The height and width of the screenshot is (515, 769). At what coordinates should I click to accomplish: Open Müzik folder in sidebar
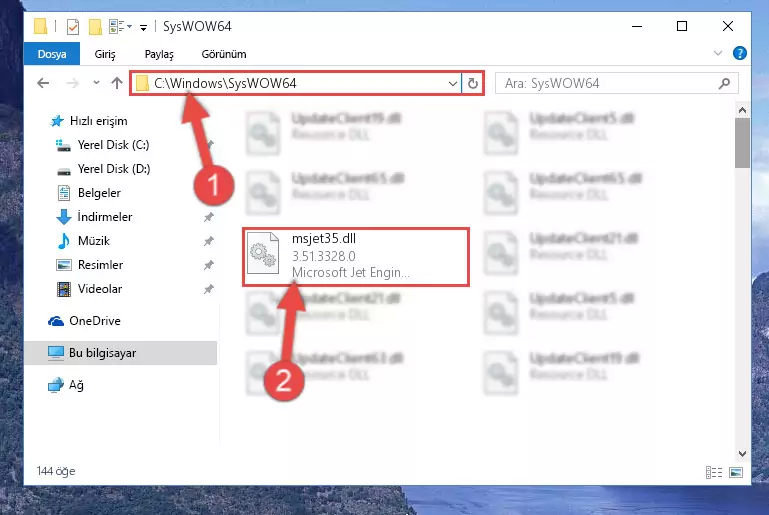(94, 241)
